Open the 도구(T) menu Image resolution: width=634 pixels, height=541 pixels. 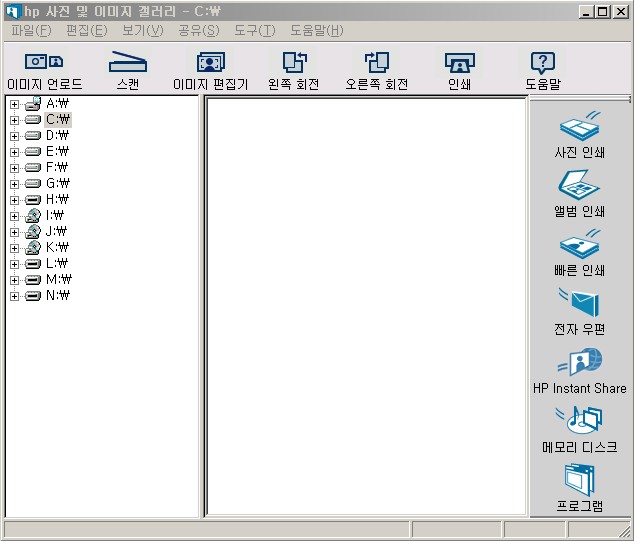tap(255, 30)
